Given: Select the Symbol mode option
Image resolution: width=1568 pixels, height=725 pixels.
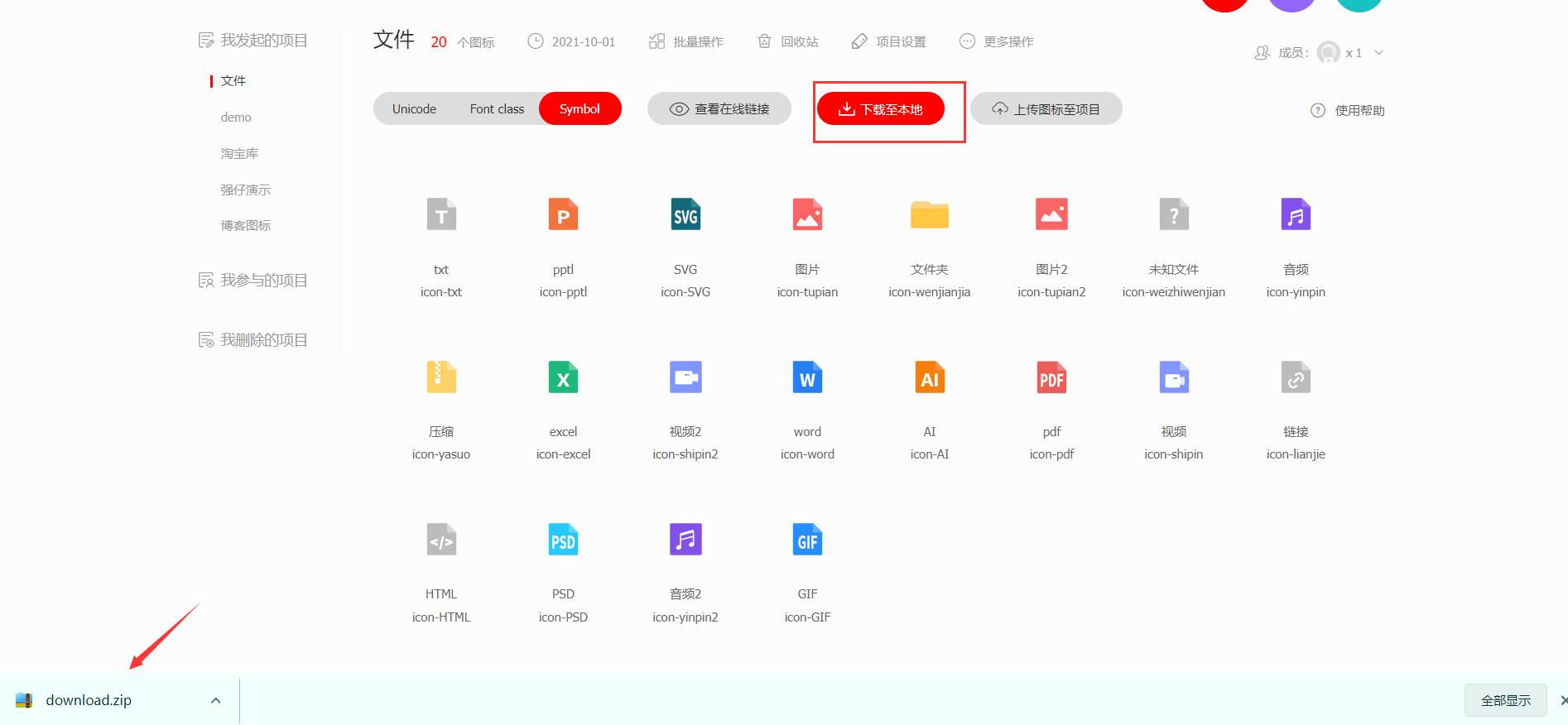Looking at the screenshot, I should (580, 109).
